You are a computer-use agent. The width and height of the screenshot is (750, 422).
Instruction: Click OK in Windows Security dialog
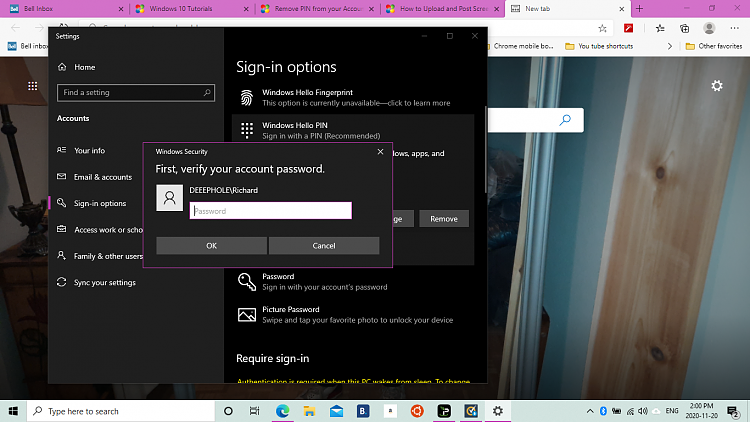click(211, 245)
